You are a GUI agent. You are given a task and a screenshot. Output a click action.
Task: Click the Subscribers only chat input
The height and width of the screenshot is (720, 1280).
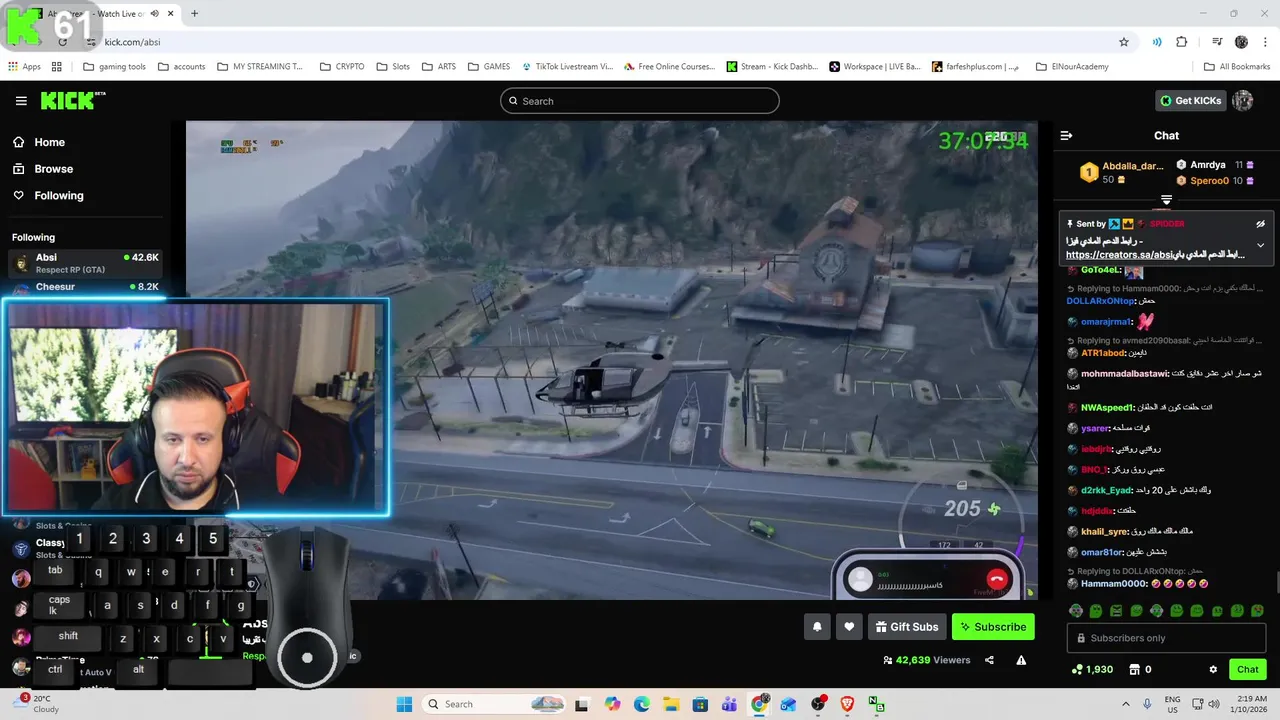[1166, 638]
